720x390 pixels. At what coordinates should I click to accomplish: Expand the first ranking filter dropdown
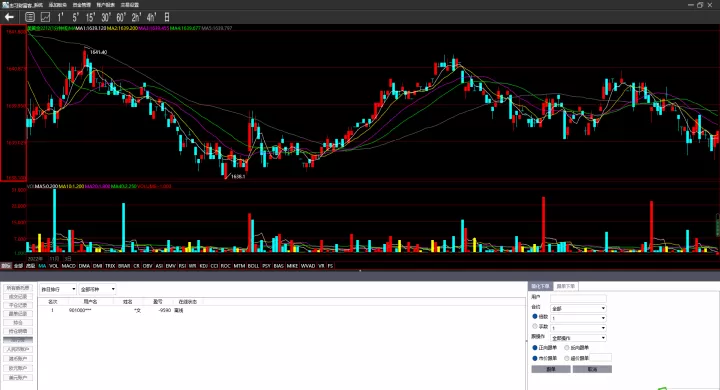pyautogui.click(x=58, y=289)
